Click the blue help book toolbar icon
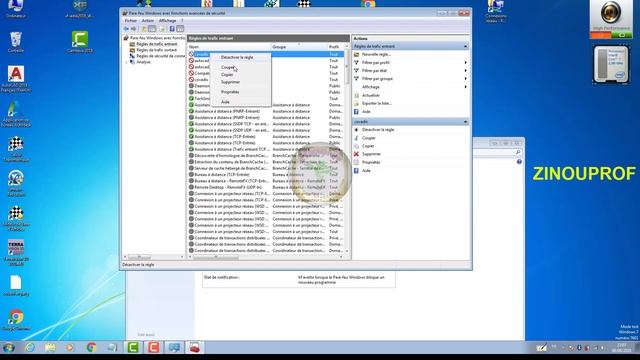The width and height of the screenshot is (640, 360). [172, 29]
